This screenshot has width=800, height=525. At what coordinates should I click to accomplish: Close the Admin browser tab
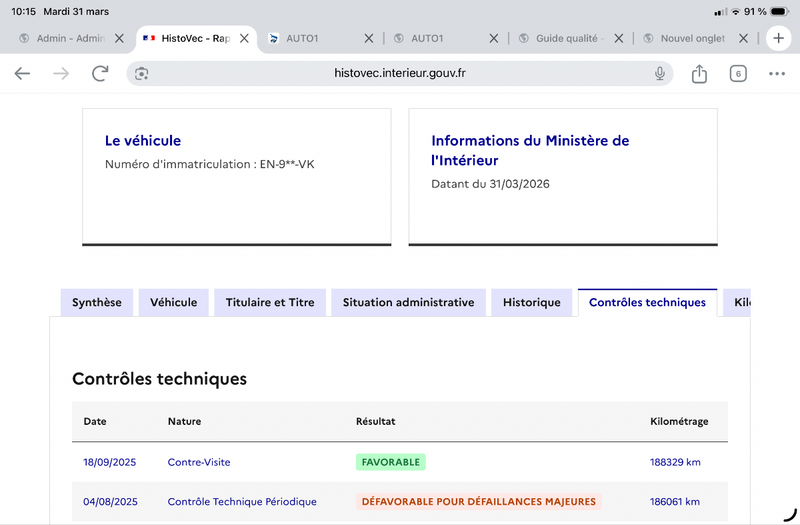[x=119, y=38]
